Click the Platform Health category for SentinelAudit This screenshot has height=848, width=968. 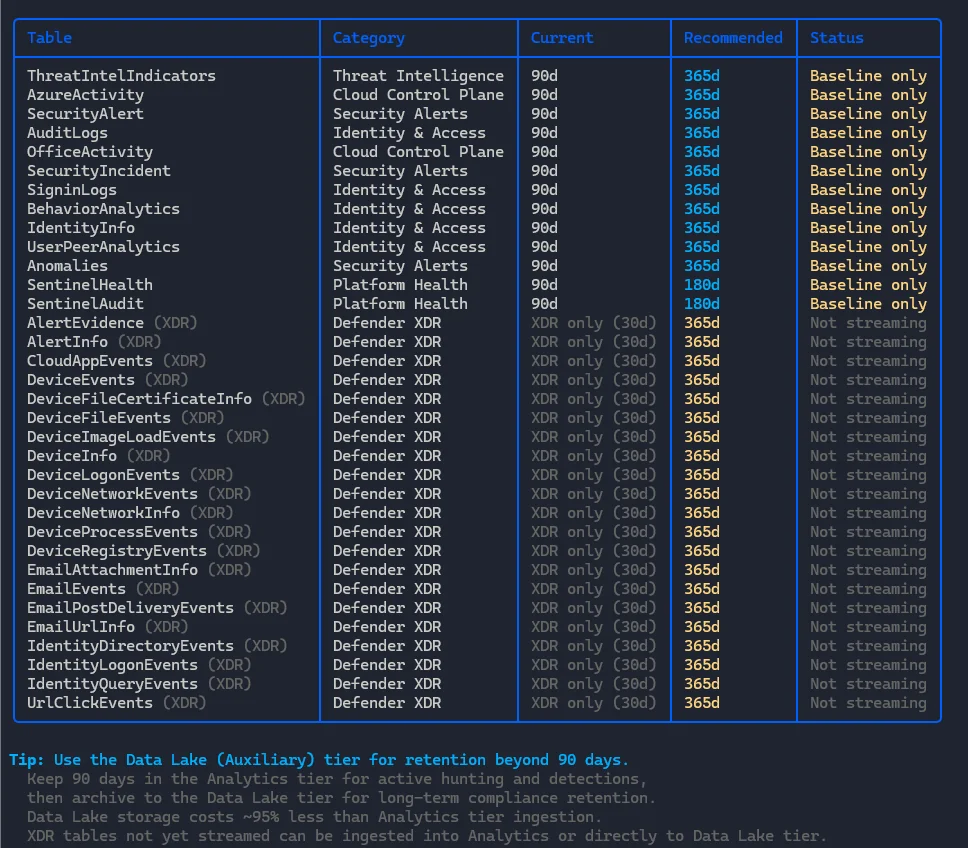coord(400,304)
